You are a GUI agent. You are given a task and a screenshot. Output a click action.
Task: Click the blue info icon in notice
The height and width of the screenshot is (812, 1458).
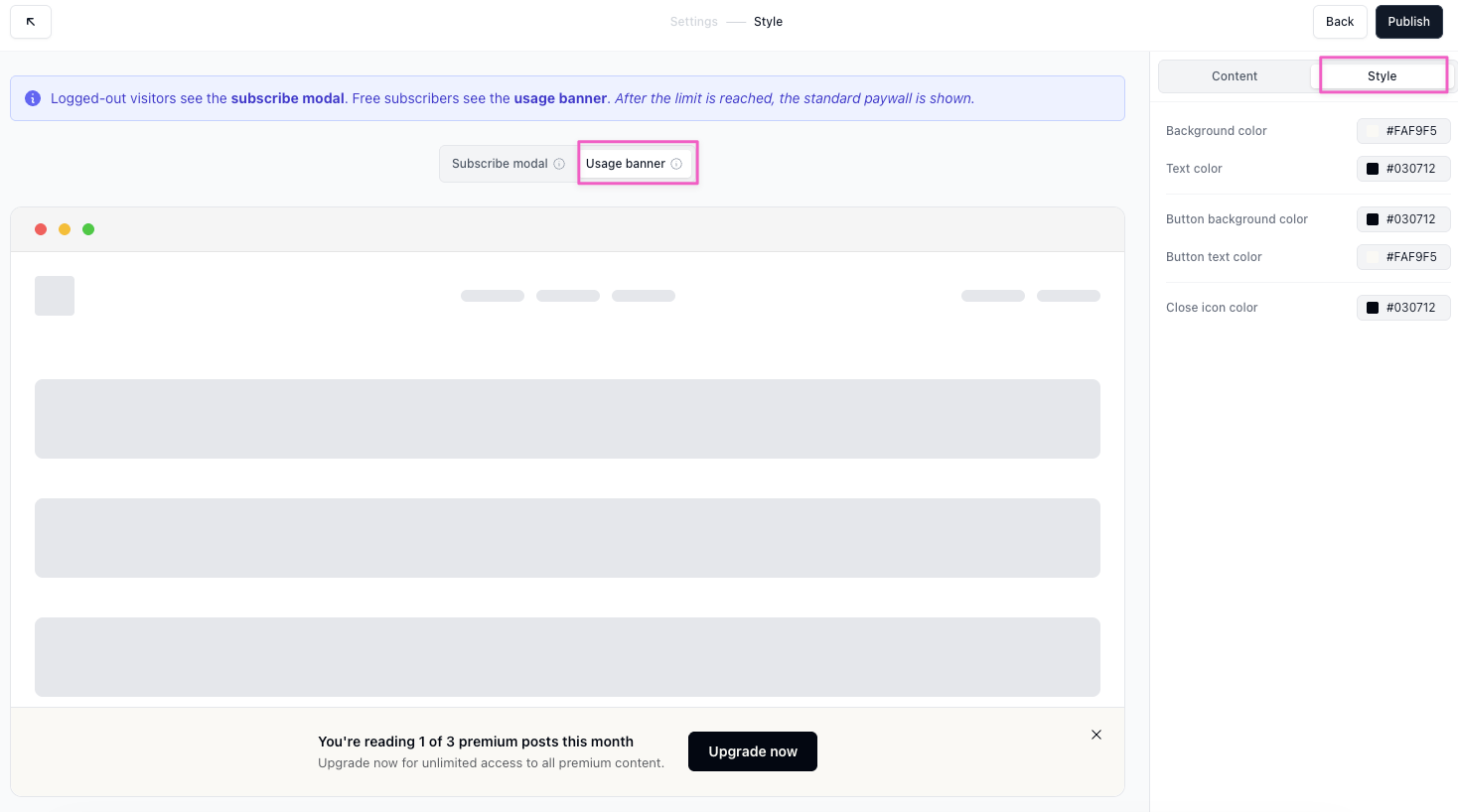pyautogui.click(x=33, y=98)
